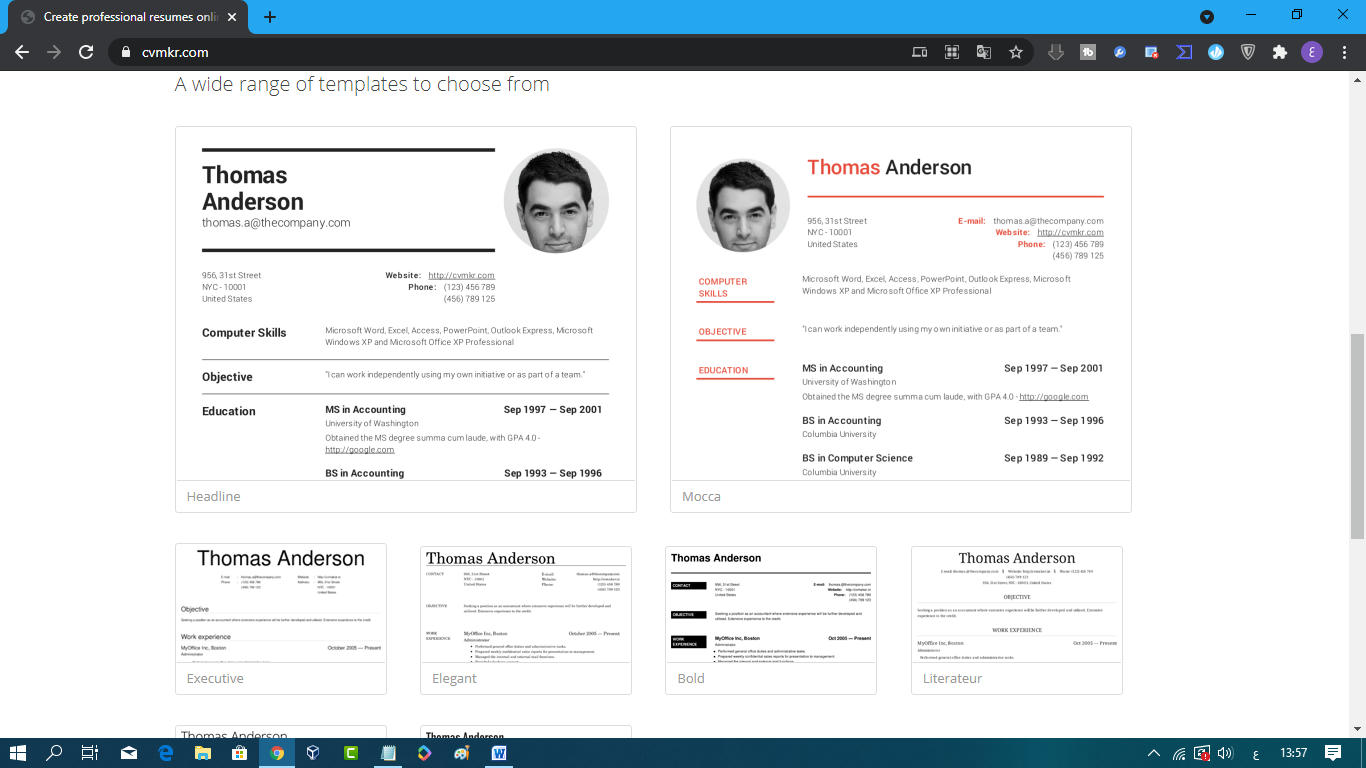Expand hidden system tray icons
This screenshot has width=1366, height=768.
[x=1154, y=753]
